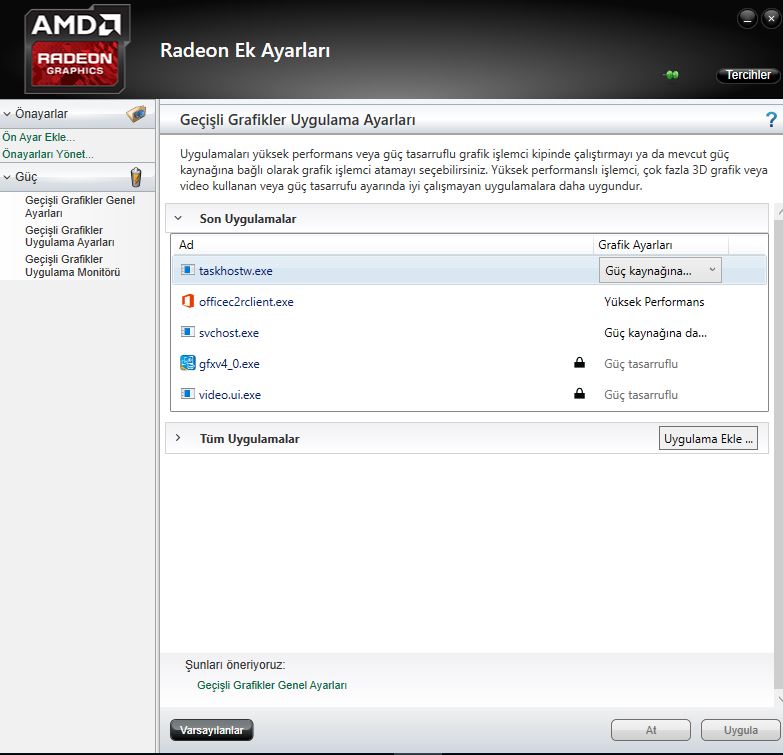Click the Güç battery icon
The height and width of the screenshot is (755, 783).
(136, 177)
